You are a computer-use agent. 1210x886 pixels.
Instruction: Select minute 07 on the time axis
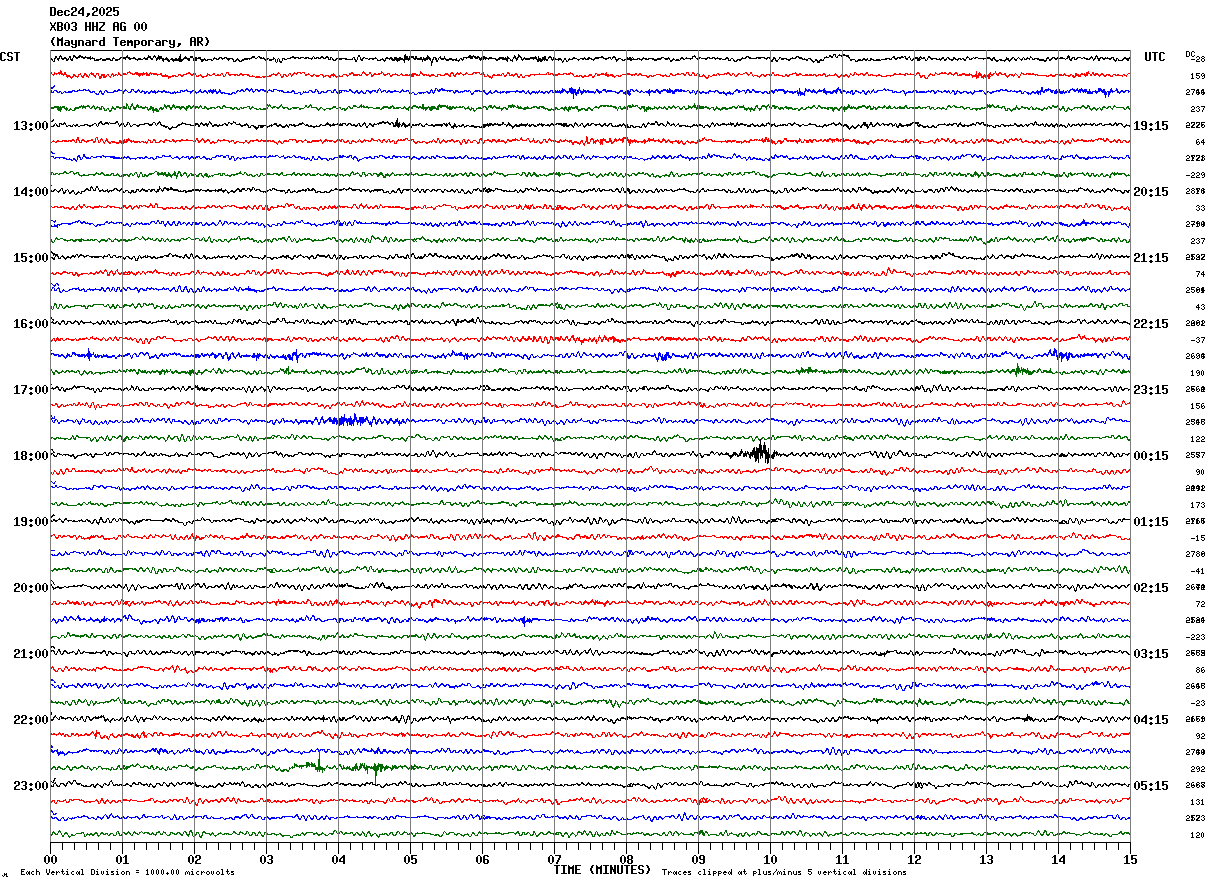point(554,859)
